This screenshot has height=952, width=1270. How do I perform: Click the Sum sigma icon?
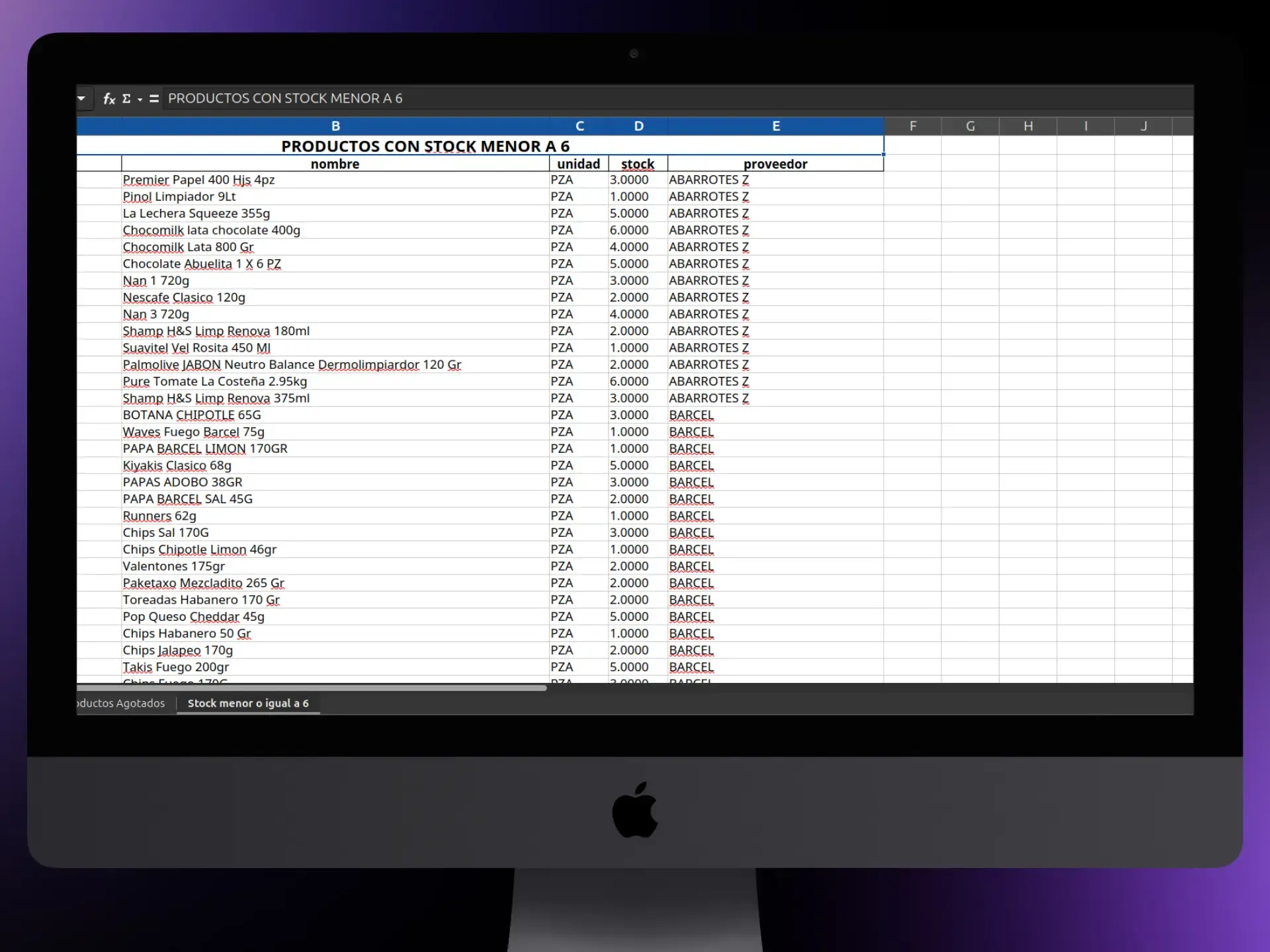[126, 99]
